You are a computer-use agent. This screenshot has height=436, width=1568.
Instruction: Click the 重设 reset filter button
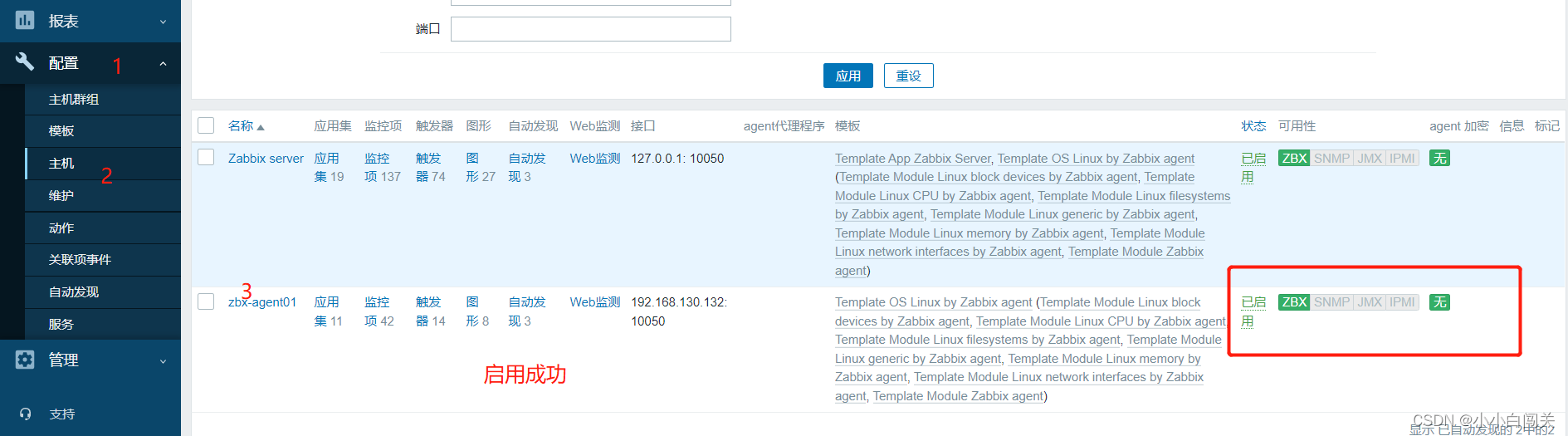click(x=909, y=76)
